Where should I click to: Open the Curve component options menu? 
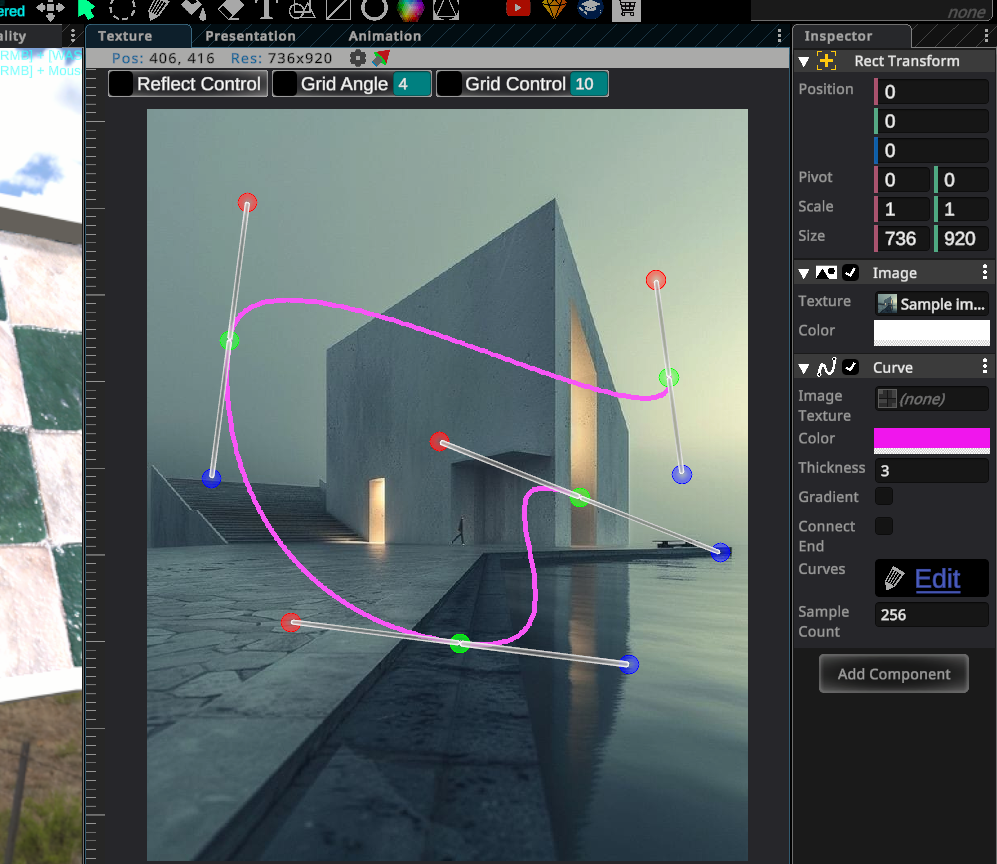click(x=985, y=366)
